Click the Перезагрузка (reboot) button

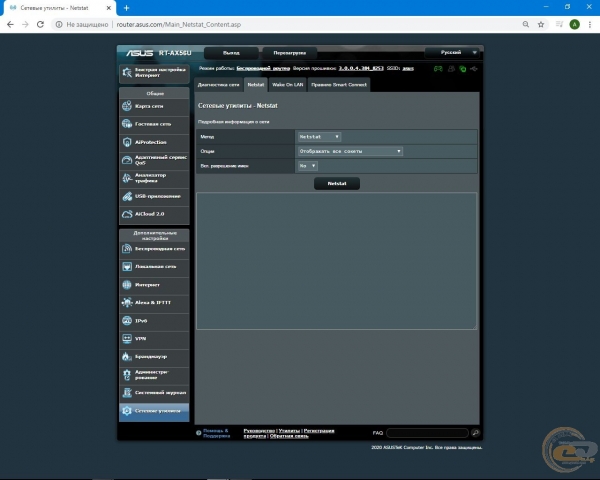pos(289,53)
